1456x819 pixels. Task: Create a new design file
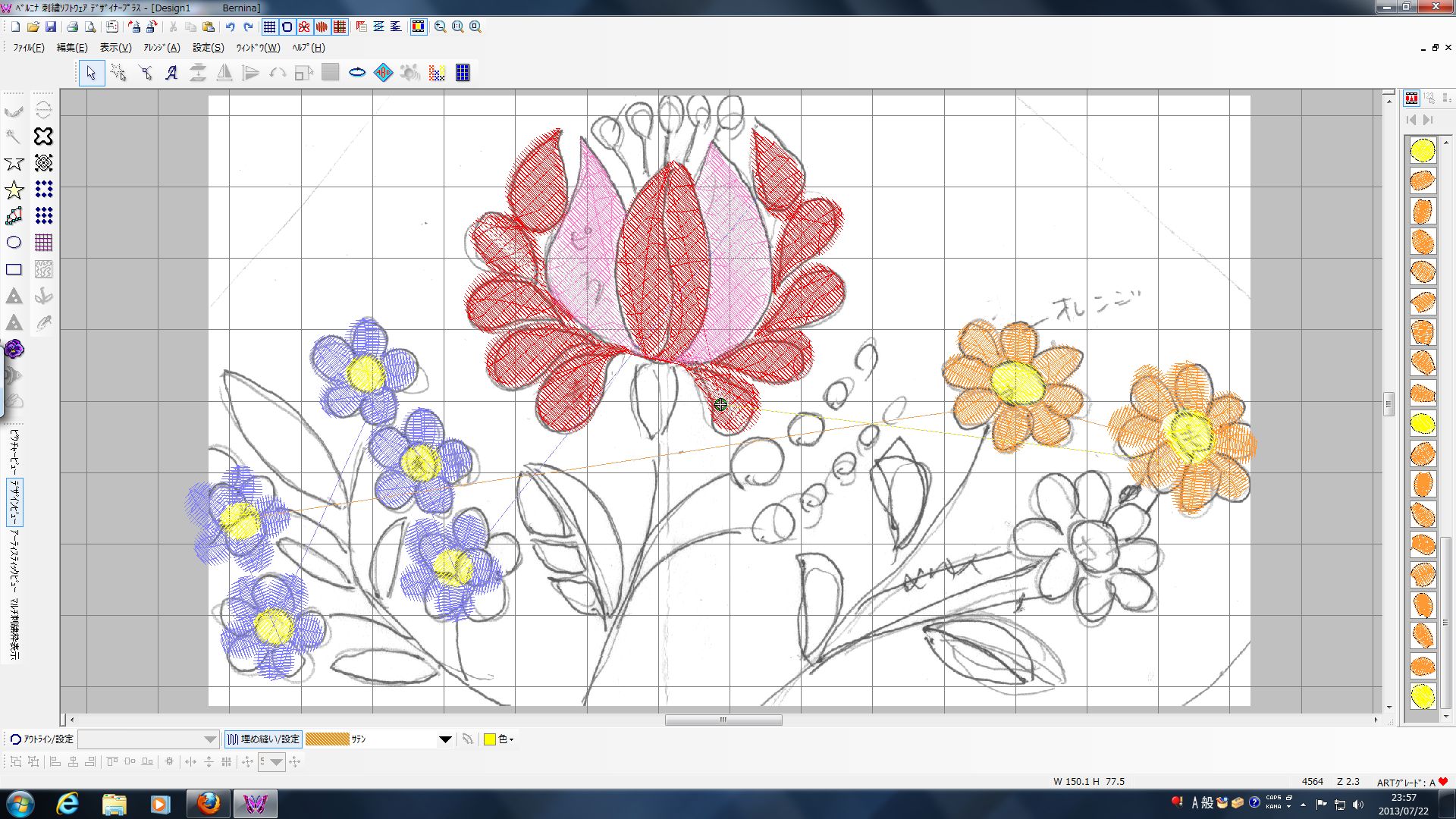click(x=15, y=27)
